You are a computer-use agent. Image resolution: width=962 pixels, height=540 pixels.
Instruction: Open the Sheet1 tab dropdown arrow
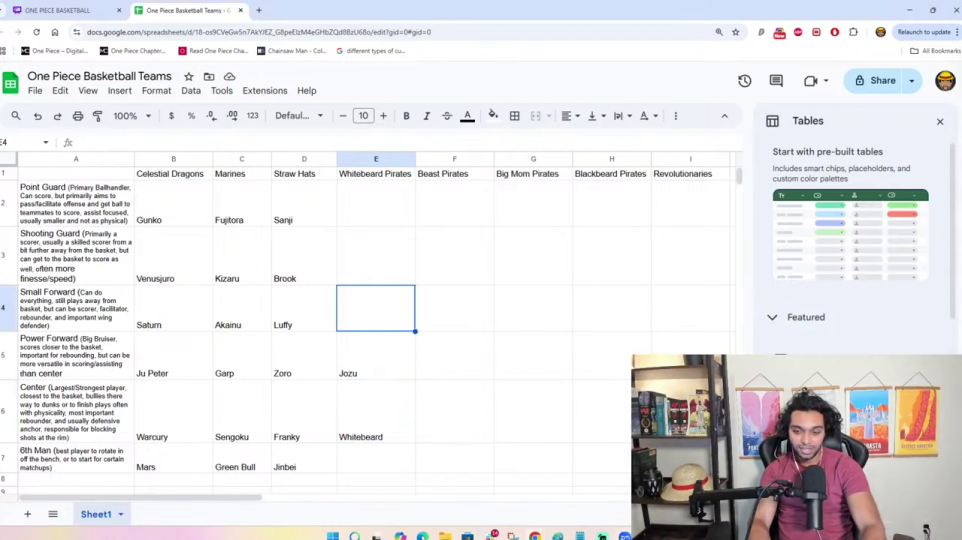121,514
